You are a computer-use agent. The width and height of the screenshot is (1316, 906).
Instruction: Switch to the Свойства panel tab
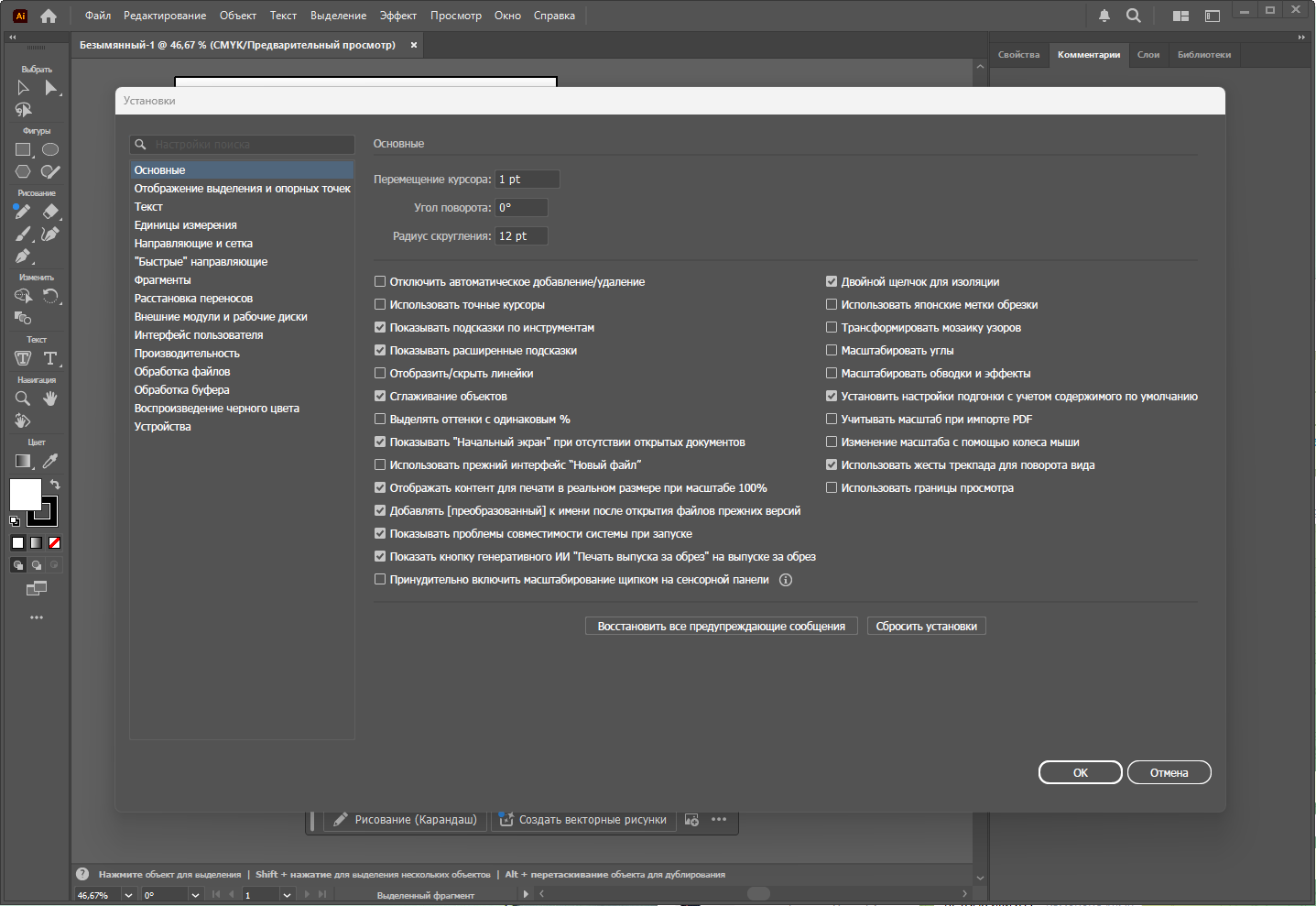tap(1019, 55)
